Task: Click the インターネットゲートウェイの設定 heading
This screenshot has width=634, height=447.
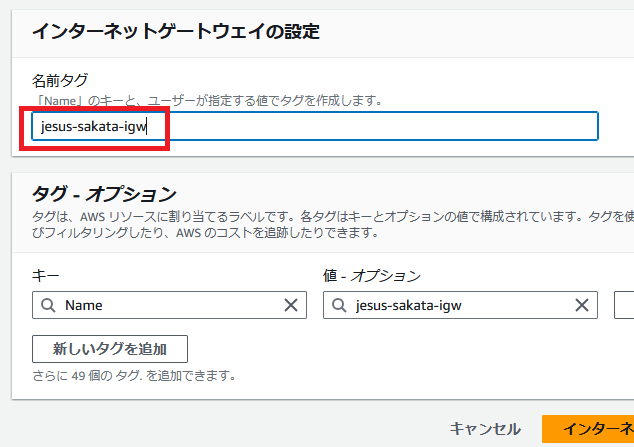Action: pos(176,32)
